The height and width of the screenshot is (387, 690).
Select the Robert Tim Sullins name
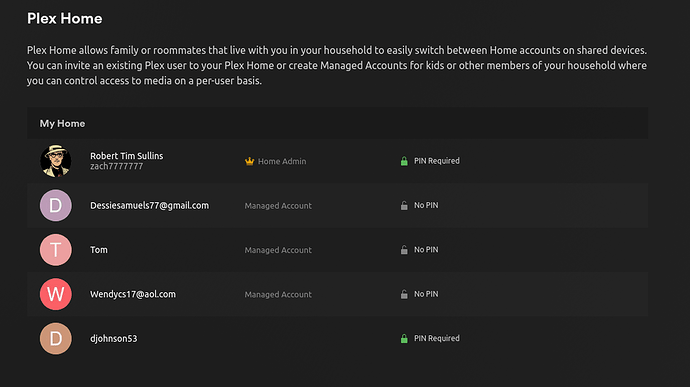point(127,156)
